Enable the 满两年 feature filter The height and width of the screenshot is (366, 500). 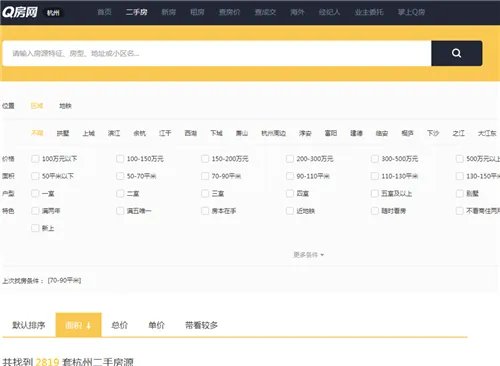pyautogui.click(x=35, y=211)
